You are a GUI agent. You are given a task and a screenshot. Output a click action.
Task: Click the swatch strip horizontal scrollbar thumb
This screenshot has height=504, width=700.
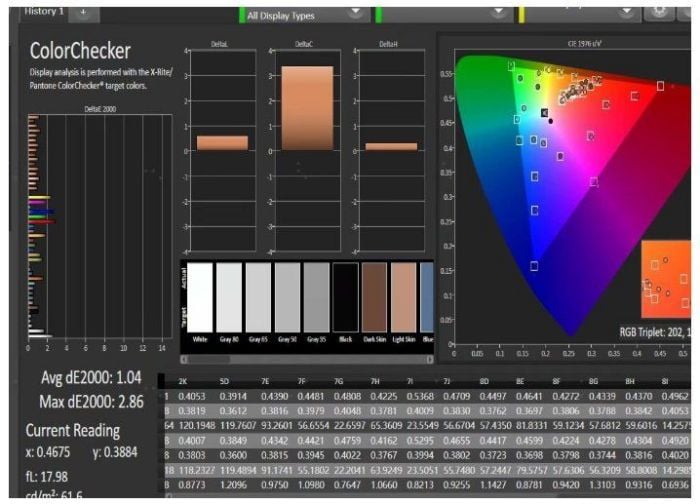pyautogui.click(x=209, y=359)
